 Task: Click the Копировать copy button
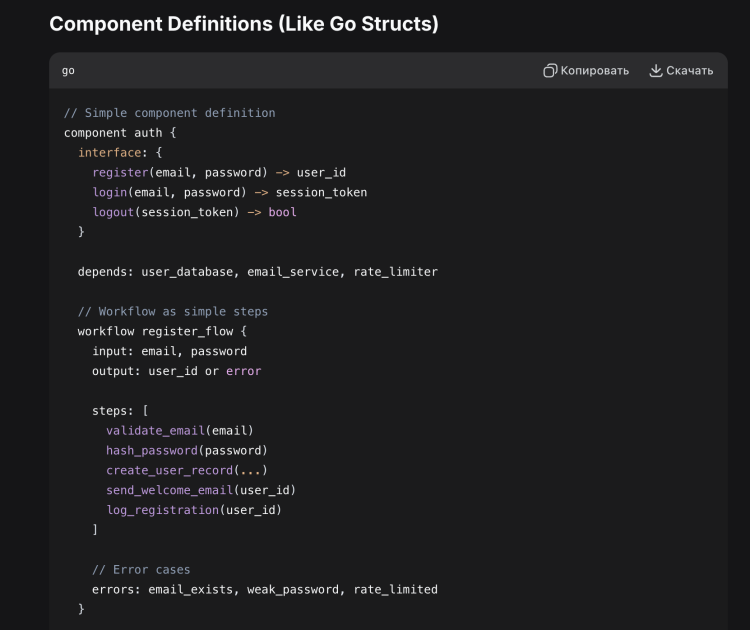pos(586,71)
